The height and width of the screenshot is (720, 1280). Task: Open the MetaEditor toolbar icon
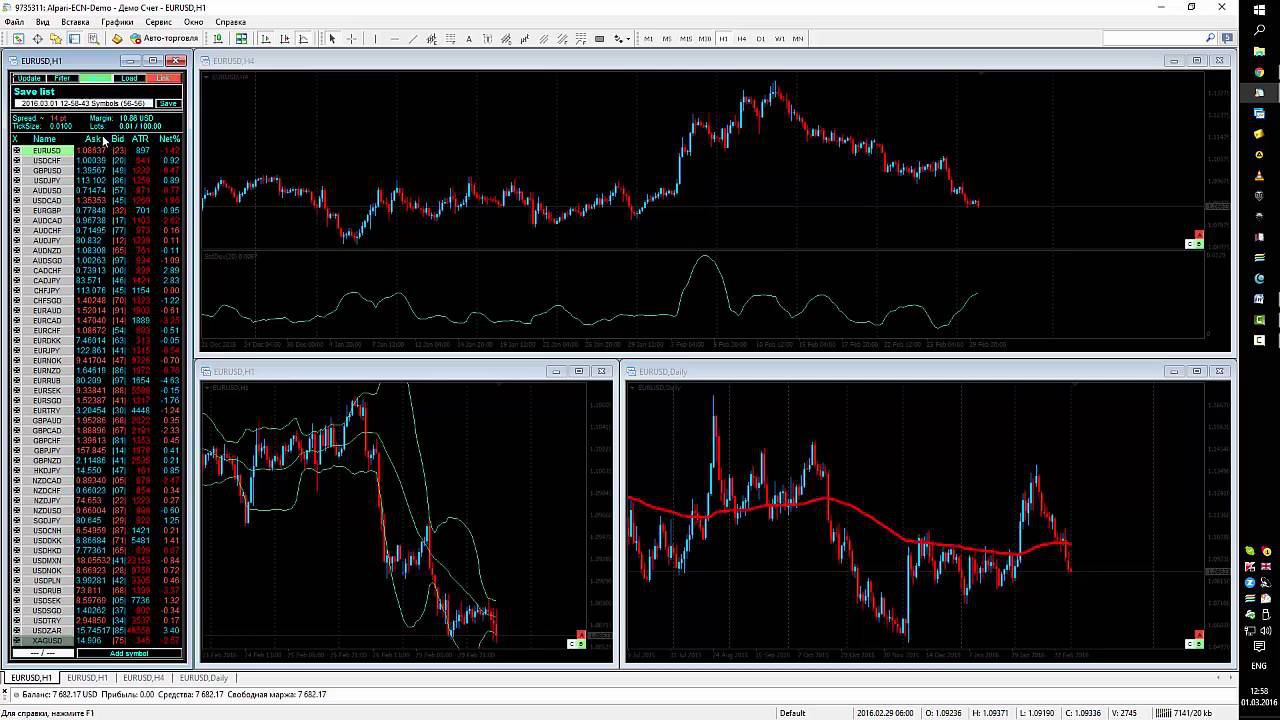click(117, 38)
